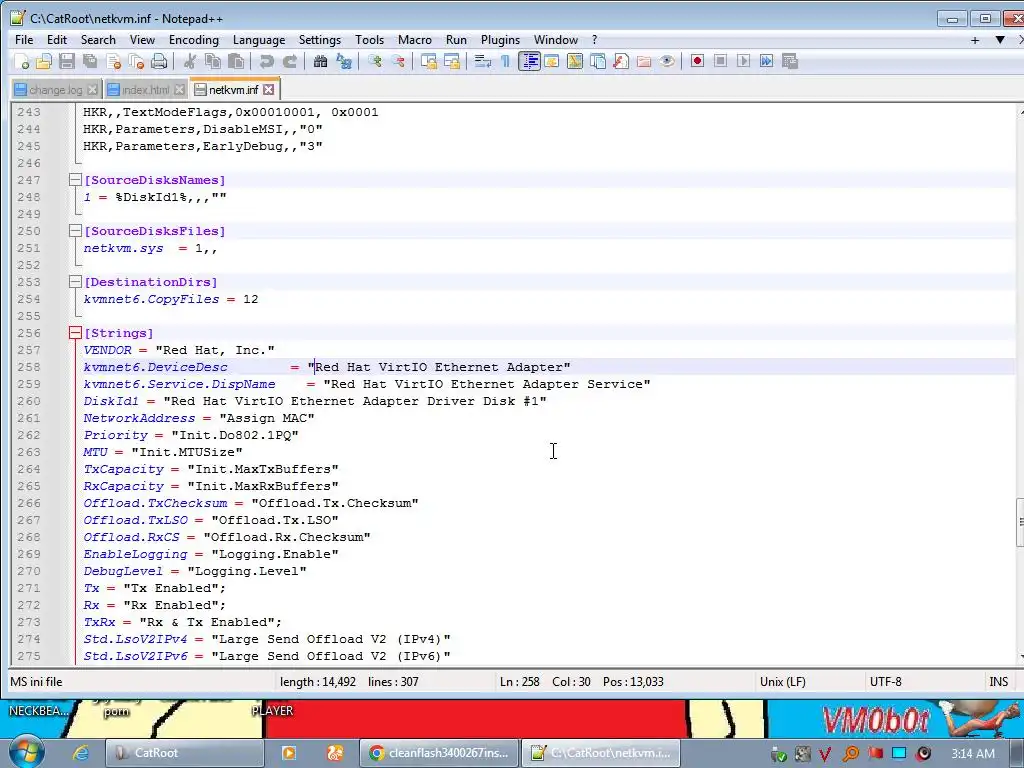1024x768 pixels.
Task: Toggle show all characters pilcrow icon
Action: [505, 61]
